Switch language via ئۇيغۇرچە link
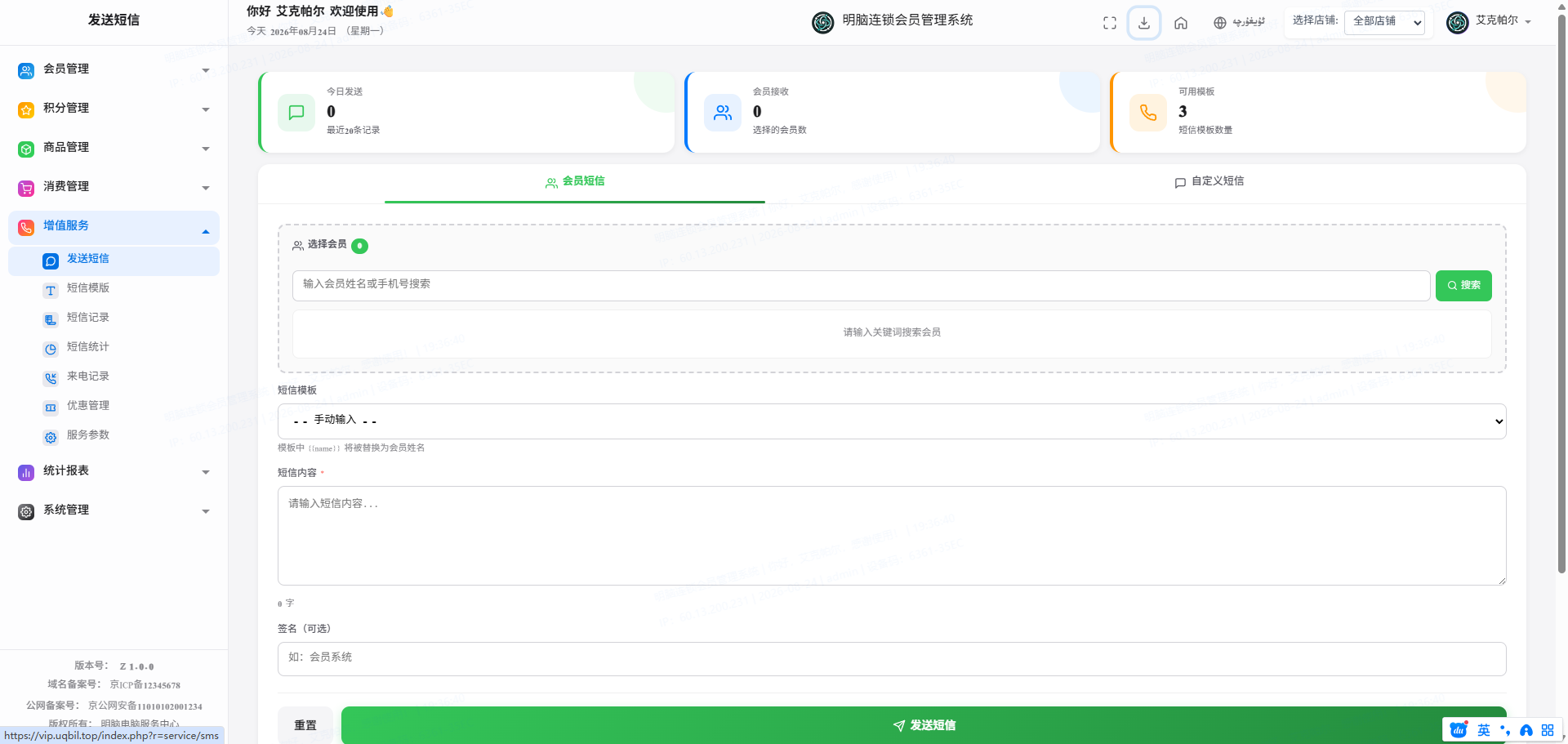 click(1249, 22)
